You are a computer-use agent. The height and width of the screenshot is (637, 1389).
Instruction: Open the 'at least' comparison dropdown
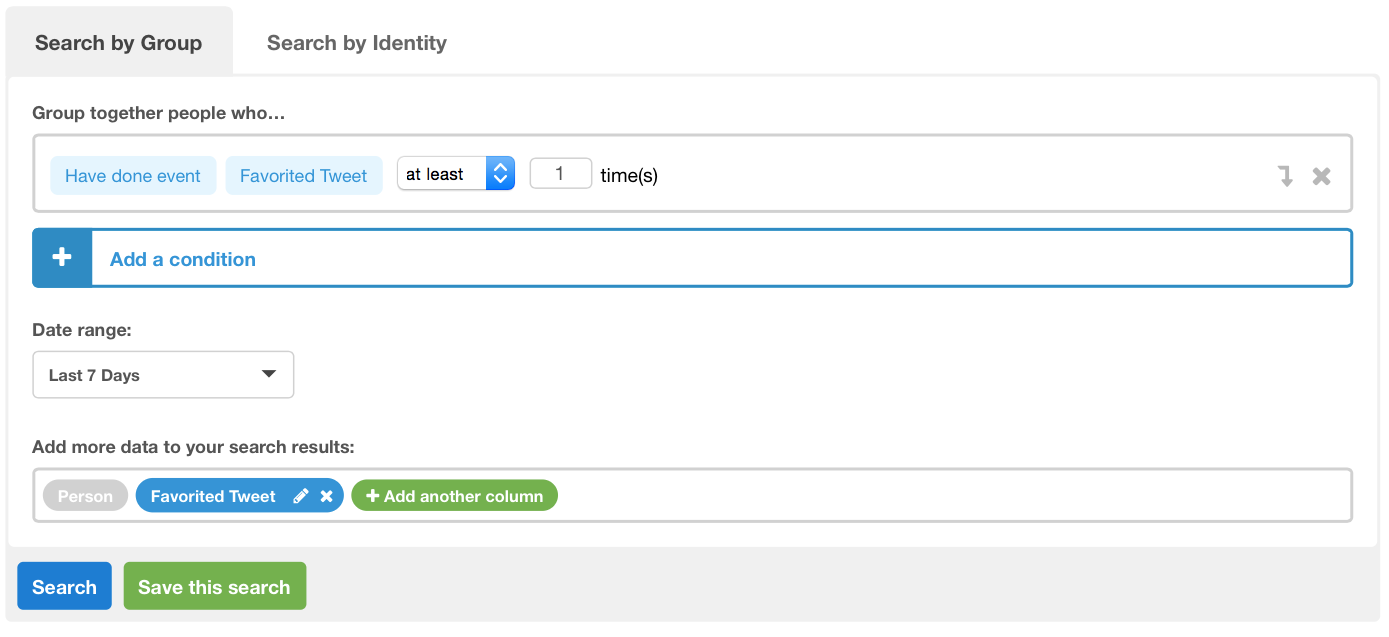(456, 174)
